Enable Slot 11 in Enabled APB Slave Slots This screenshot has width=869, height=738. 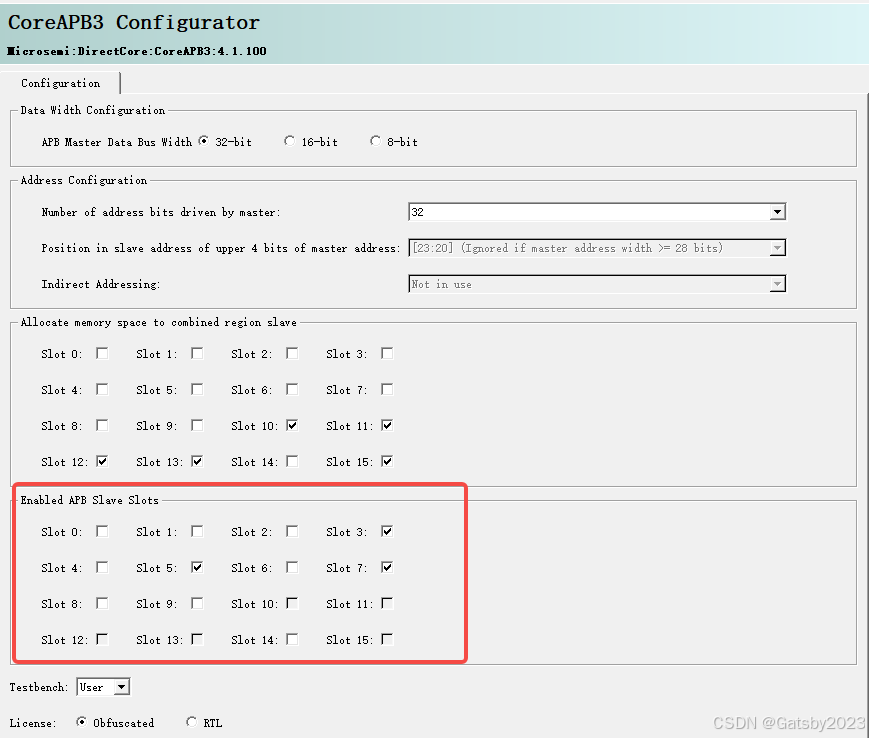pyautogui.click(x=387, y=603)
